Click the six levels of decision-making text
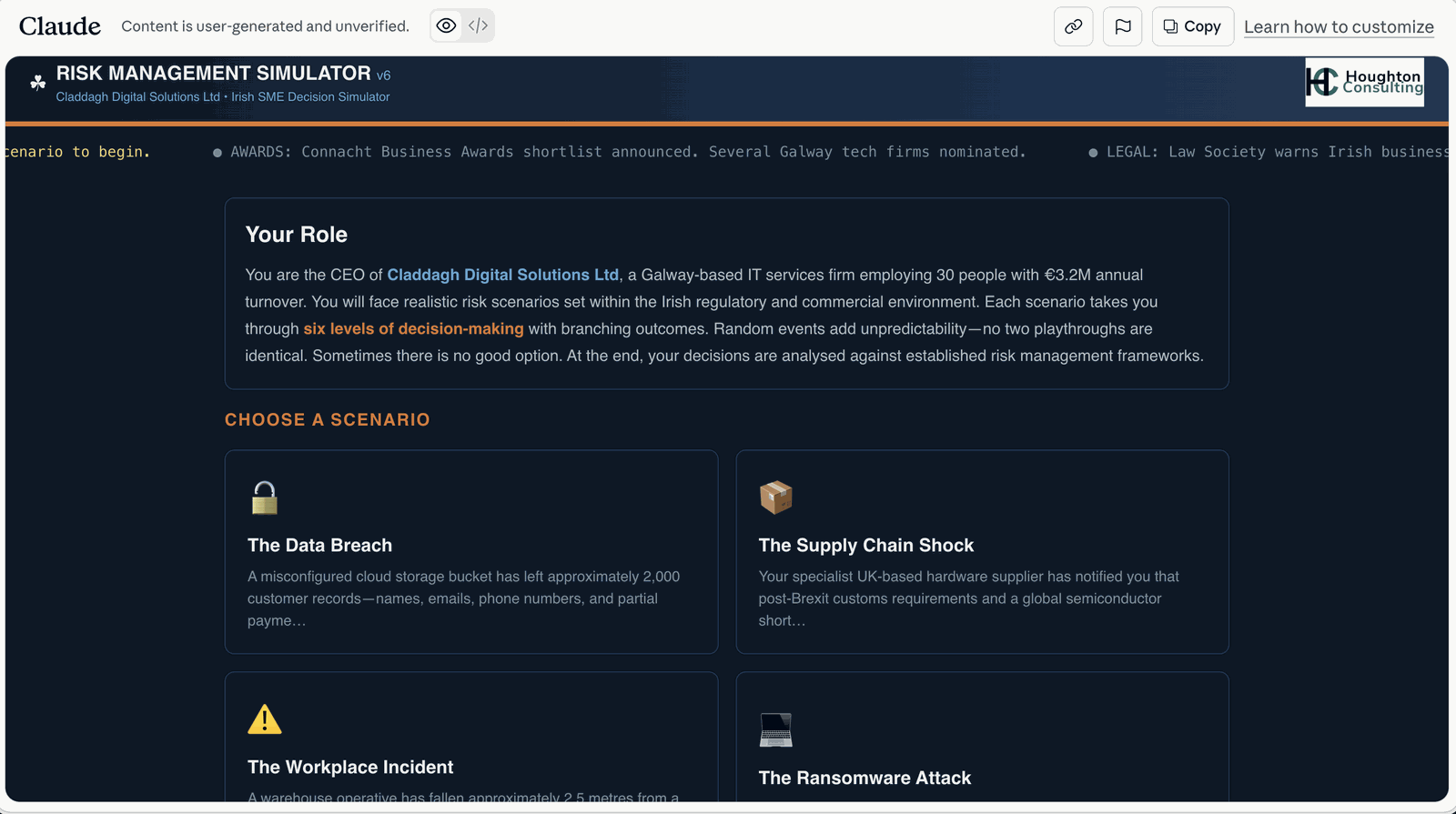 [x=414, y=328]
